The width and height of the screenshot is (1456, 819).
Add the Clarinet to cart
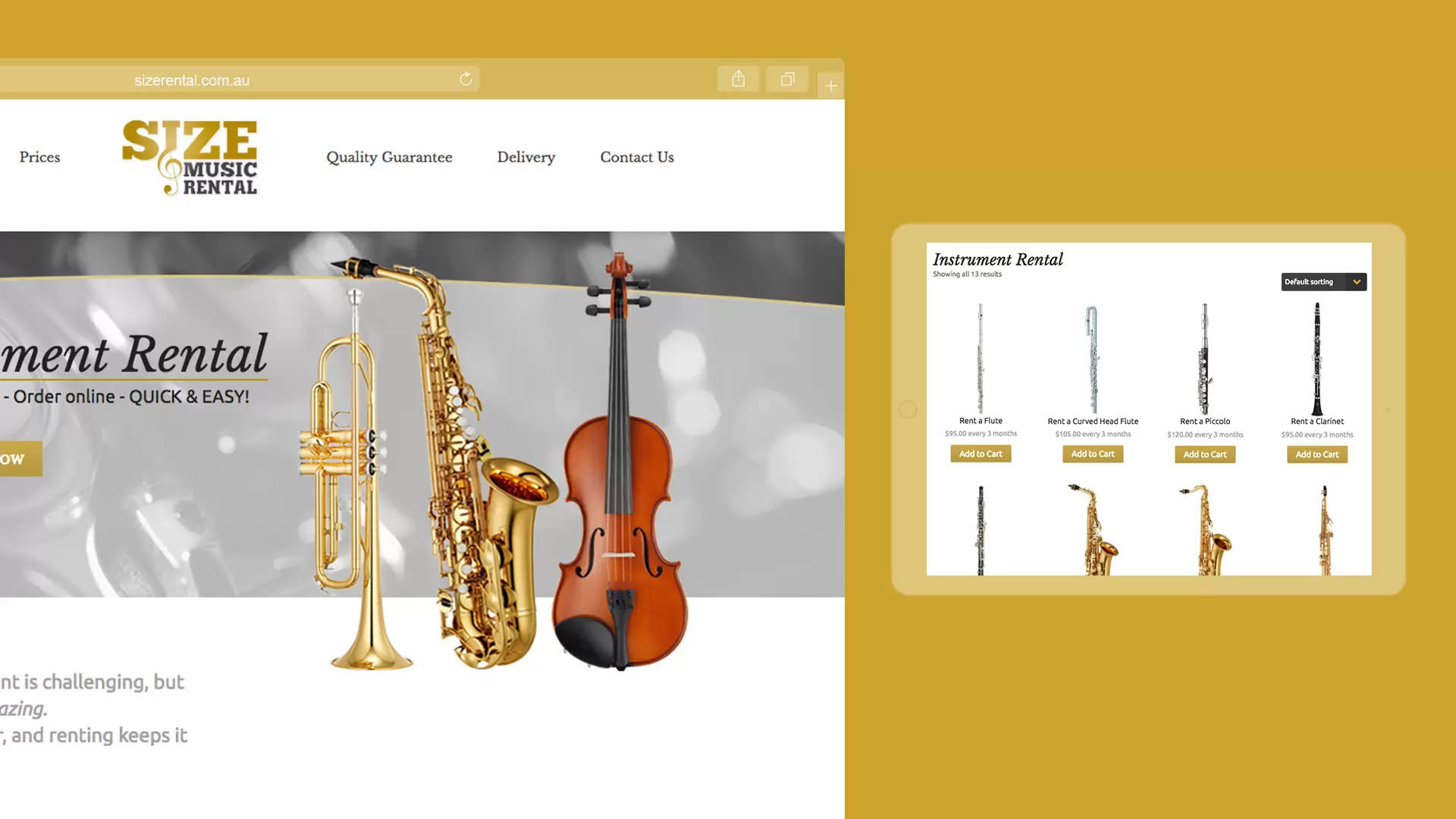point(1317,454)
